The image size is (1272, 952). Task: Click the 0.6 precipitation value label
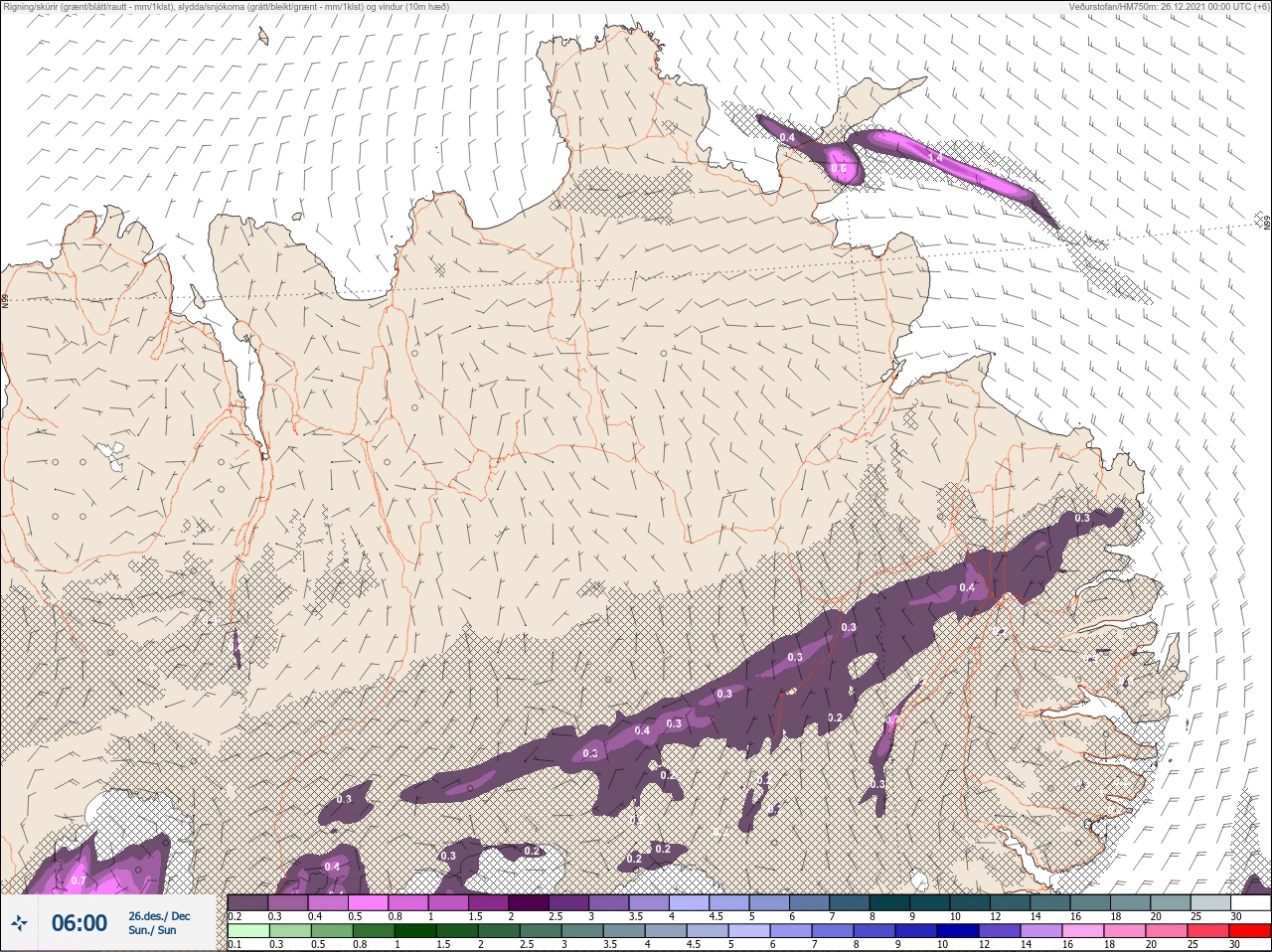[x=839, y=169]
